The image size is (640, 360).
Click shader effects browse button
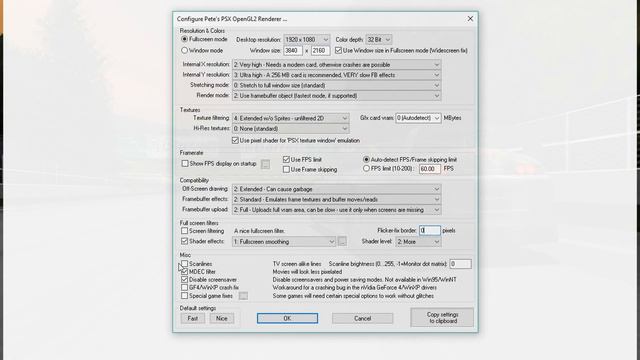point(342,242)
